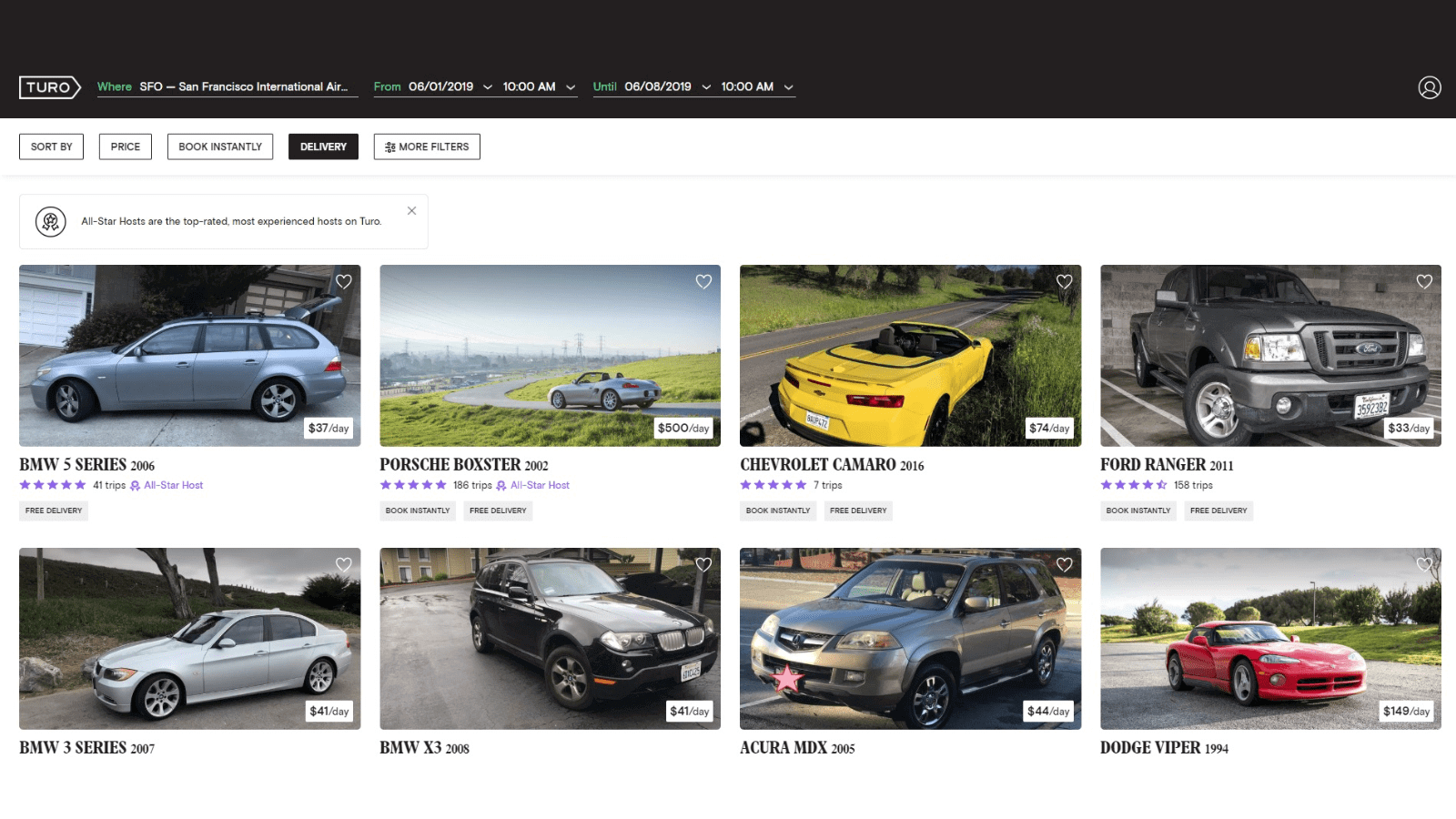Open the Sort By filter

pyautogui.click(x=52, y=147)
